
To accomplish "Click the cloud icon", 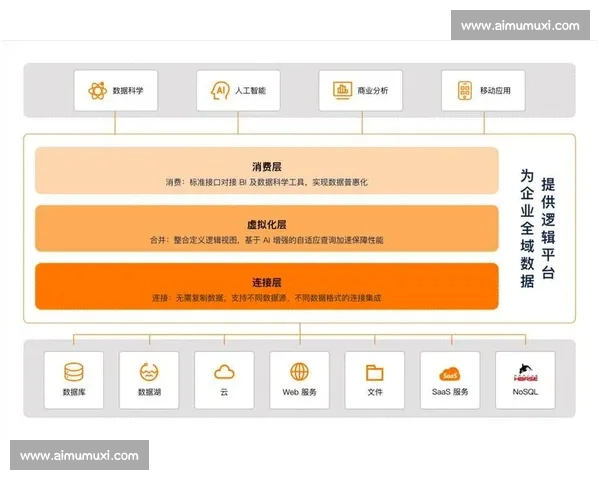I will tap(224, 372).
